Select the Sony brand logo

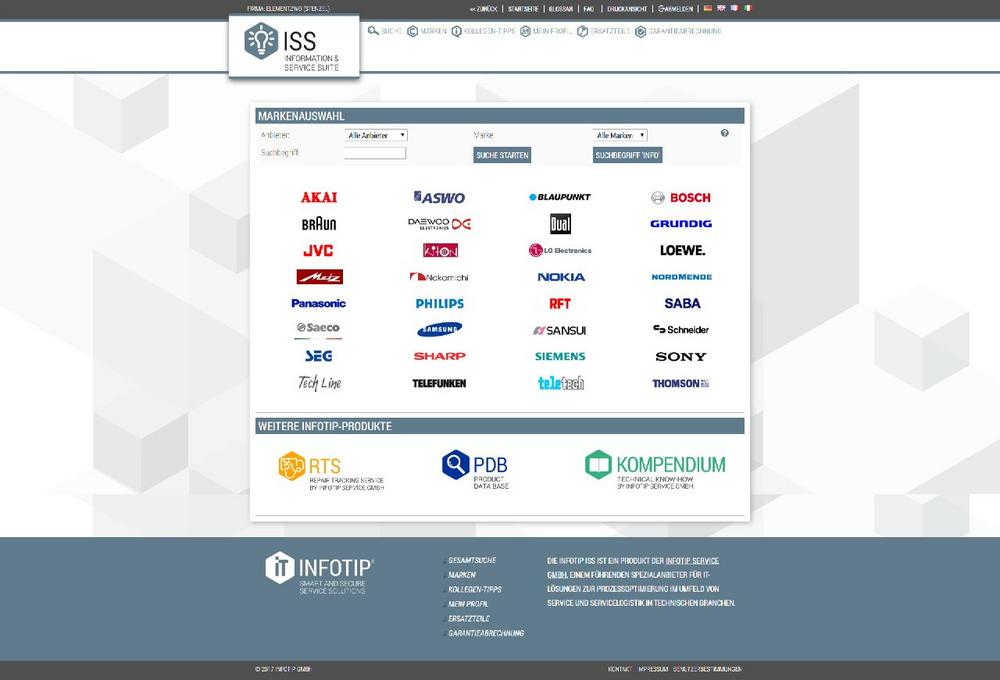681,357
